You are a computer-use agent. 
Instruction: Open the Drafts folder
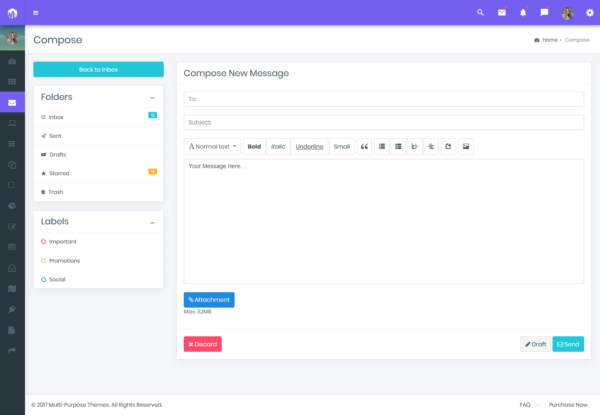98,155
